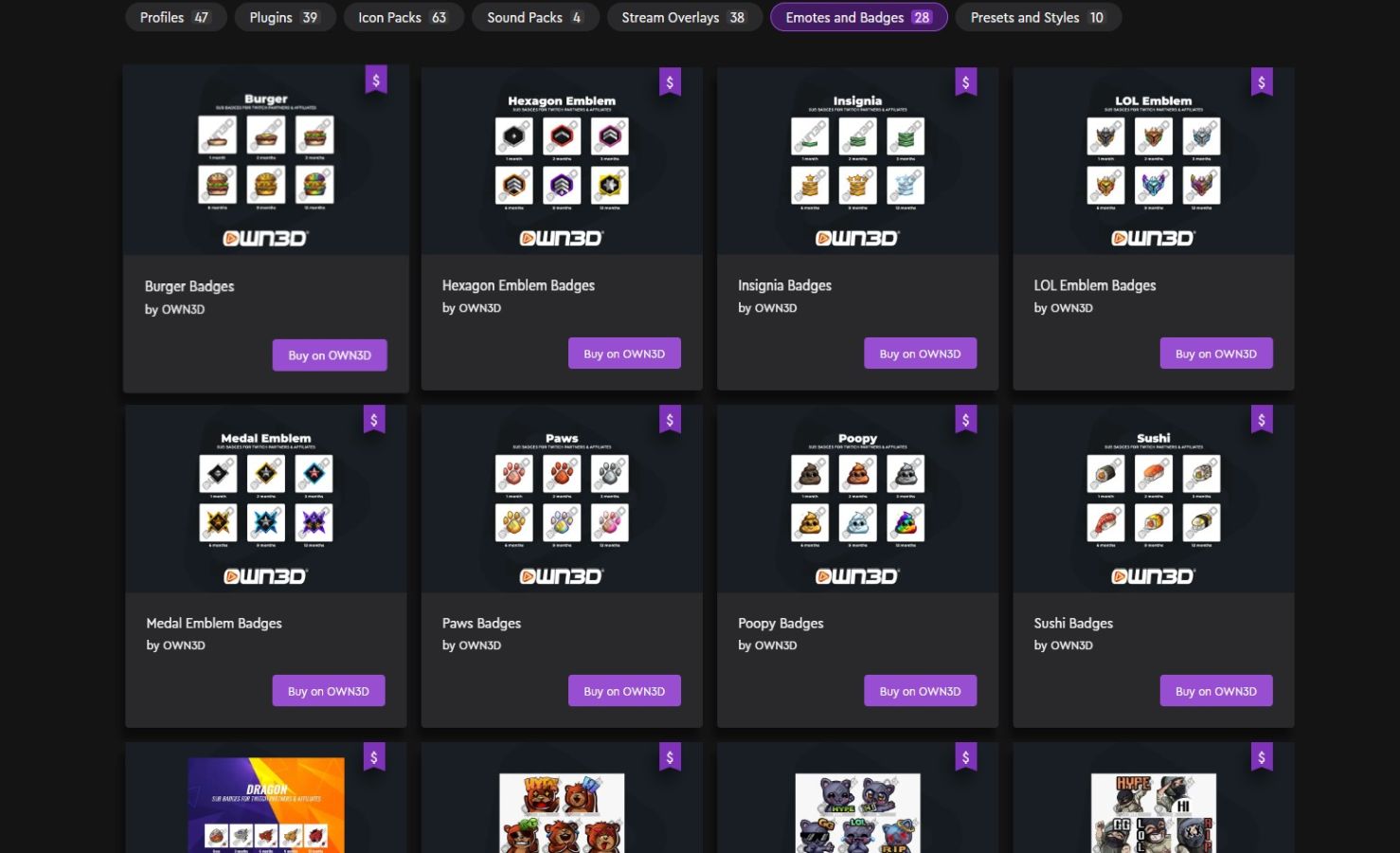This screenshot has height=853, width=1400.
Task: Switch to Stream Overlays tab
Action: [684, 17]
